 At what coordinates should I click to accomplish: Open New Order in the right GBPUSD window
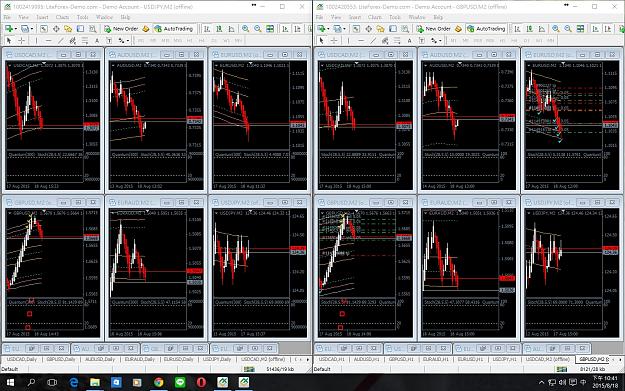tap(433, 29)
